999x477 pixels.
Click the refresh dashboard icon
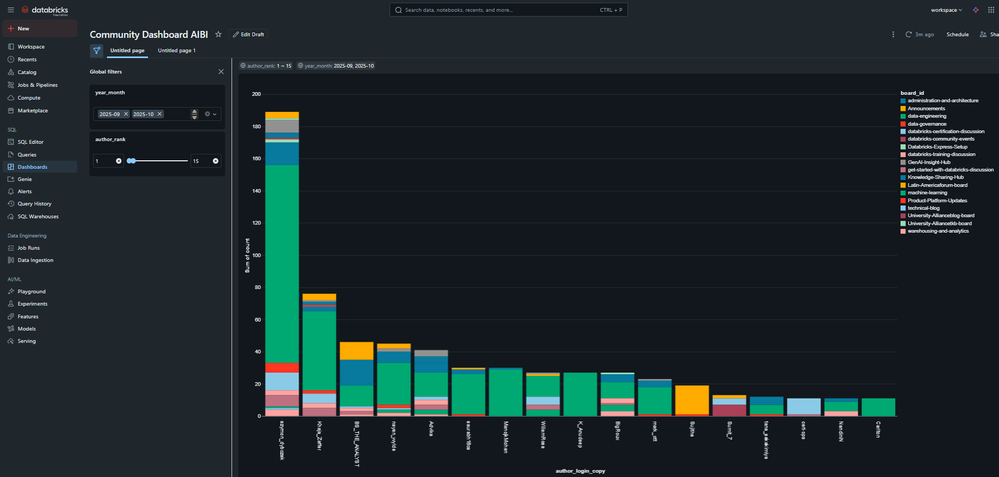click(907, 34)
